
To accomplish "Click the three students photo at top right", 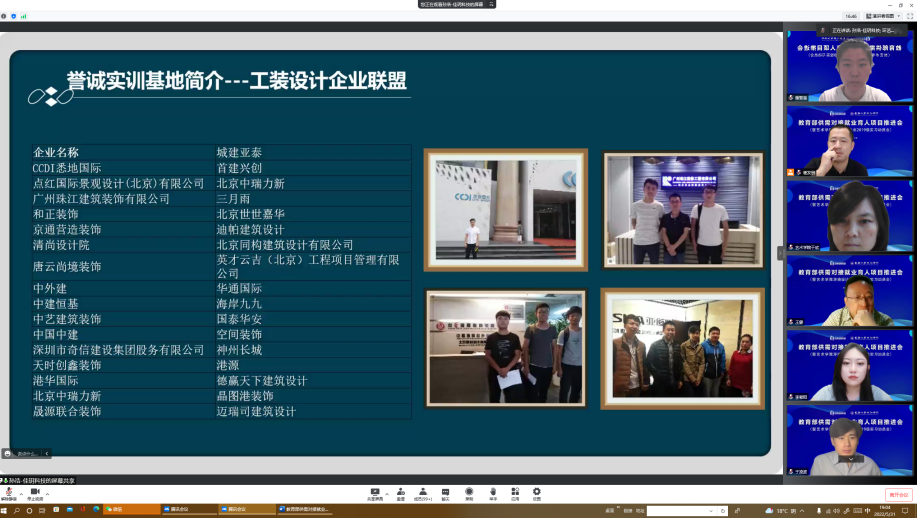I will click(x=683, y=210).
